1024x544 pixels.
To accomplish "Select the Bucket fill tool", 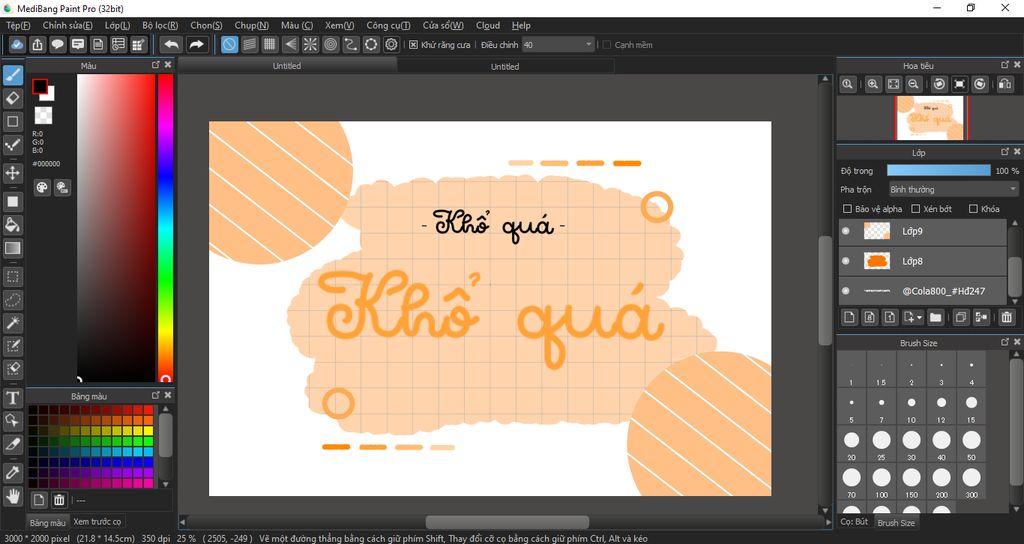I will (12, 225).
